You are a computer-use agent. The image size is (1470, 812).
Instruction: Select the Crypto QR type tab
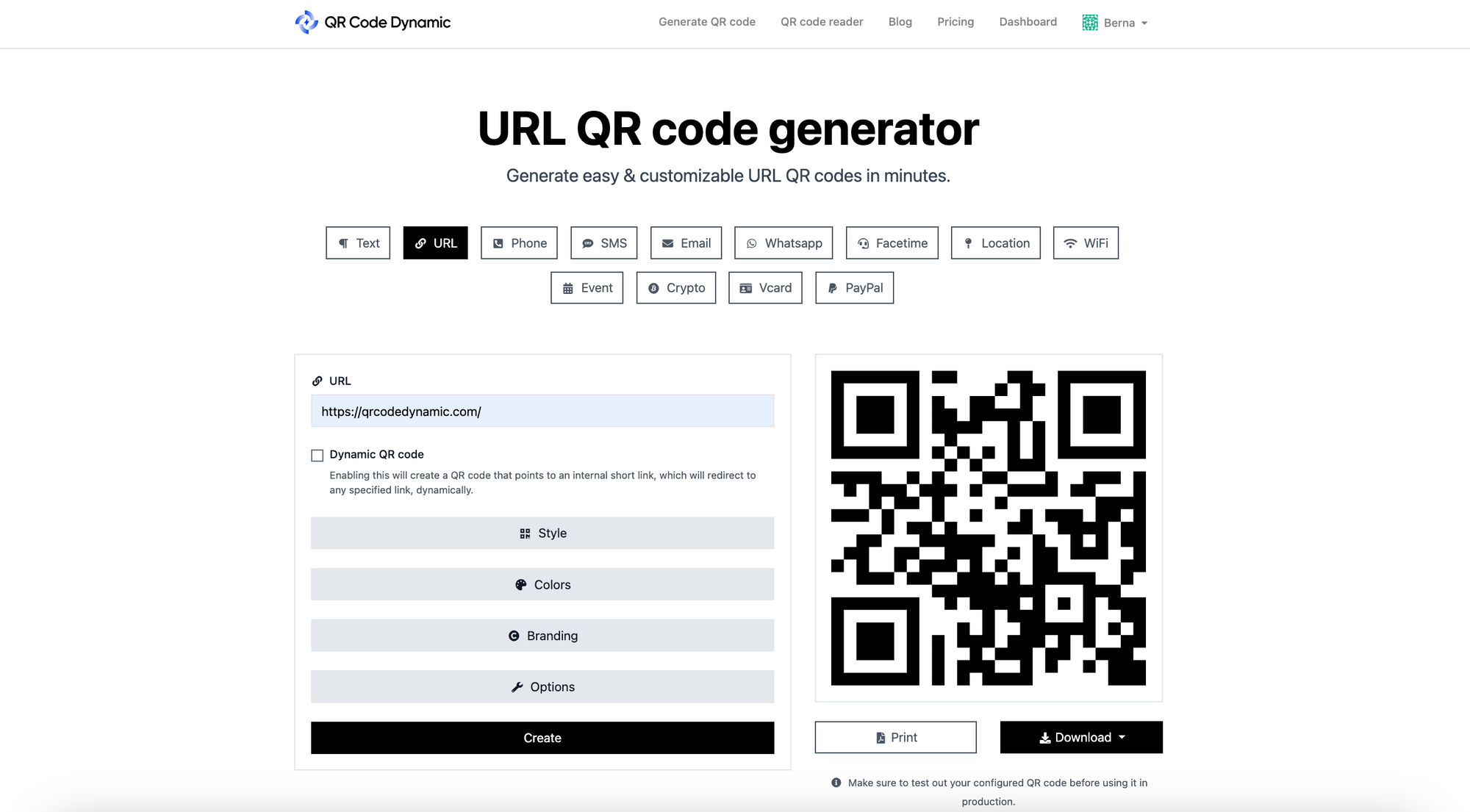pyautogui.click(x=676, y=288)
